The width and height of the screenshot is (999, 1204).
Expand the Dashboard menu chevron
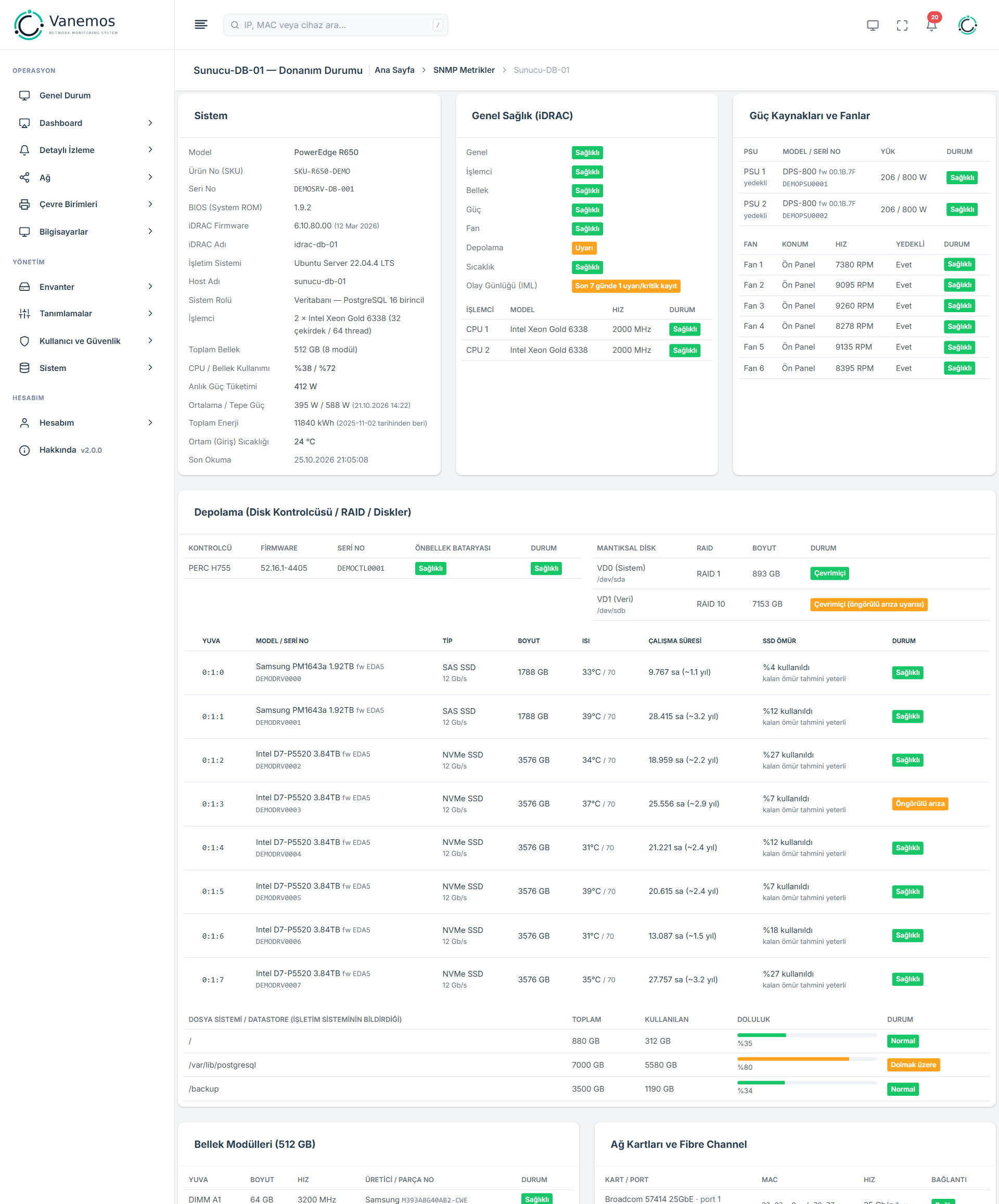coord(150,123)
